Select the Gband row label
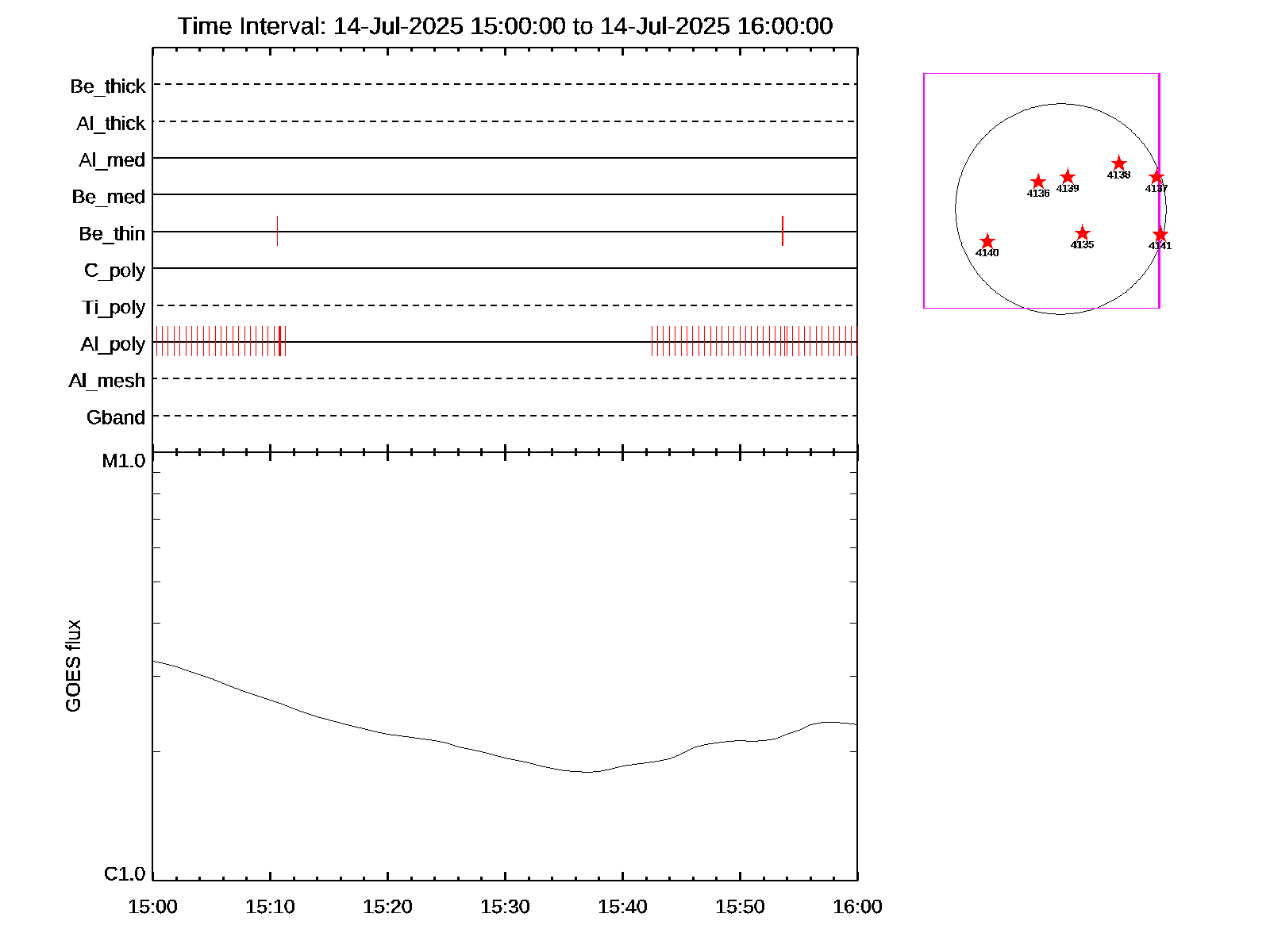Viewport: 1270px width, 952px height. [116, 417]
